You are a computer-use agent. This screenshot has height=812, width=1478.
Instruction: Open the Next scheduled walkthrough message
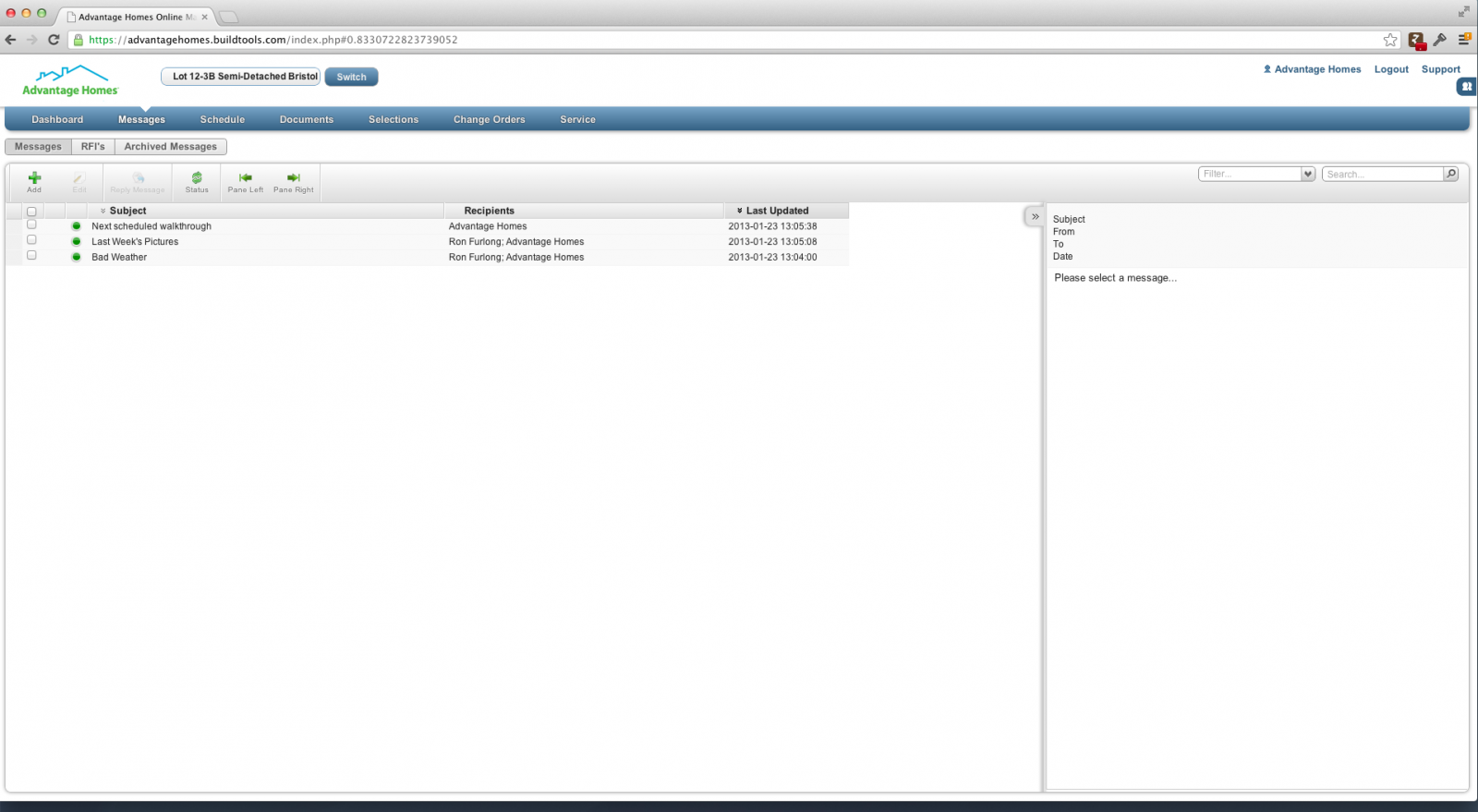click(151, 226)
